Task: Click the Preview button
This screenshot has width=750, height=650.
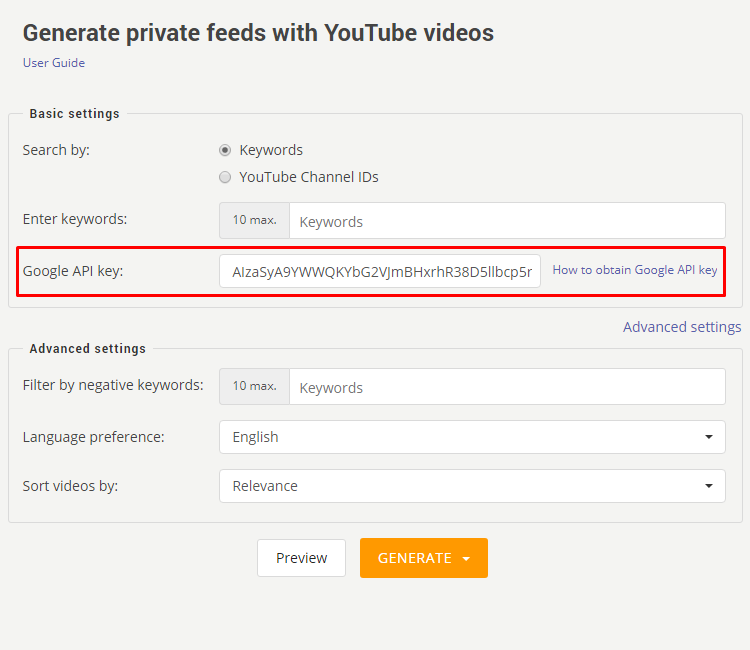Action: (x=301, y=558)
